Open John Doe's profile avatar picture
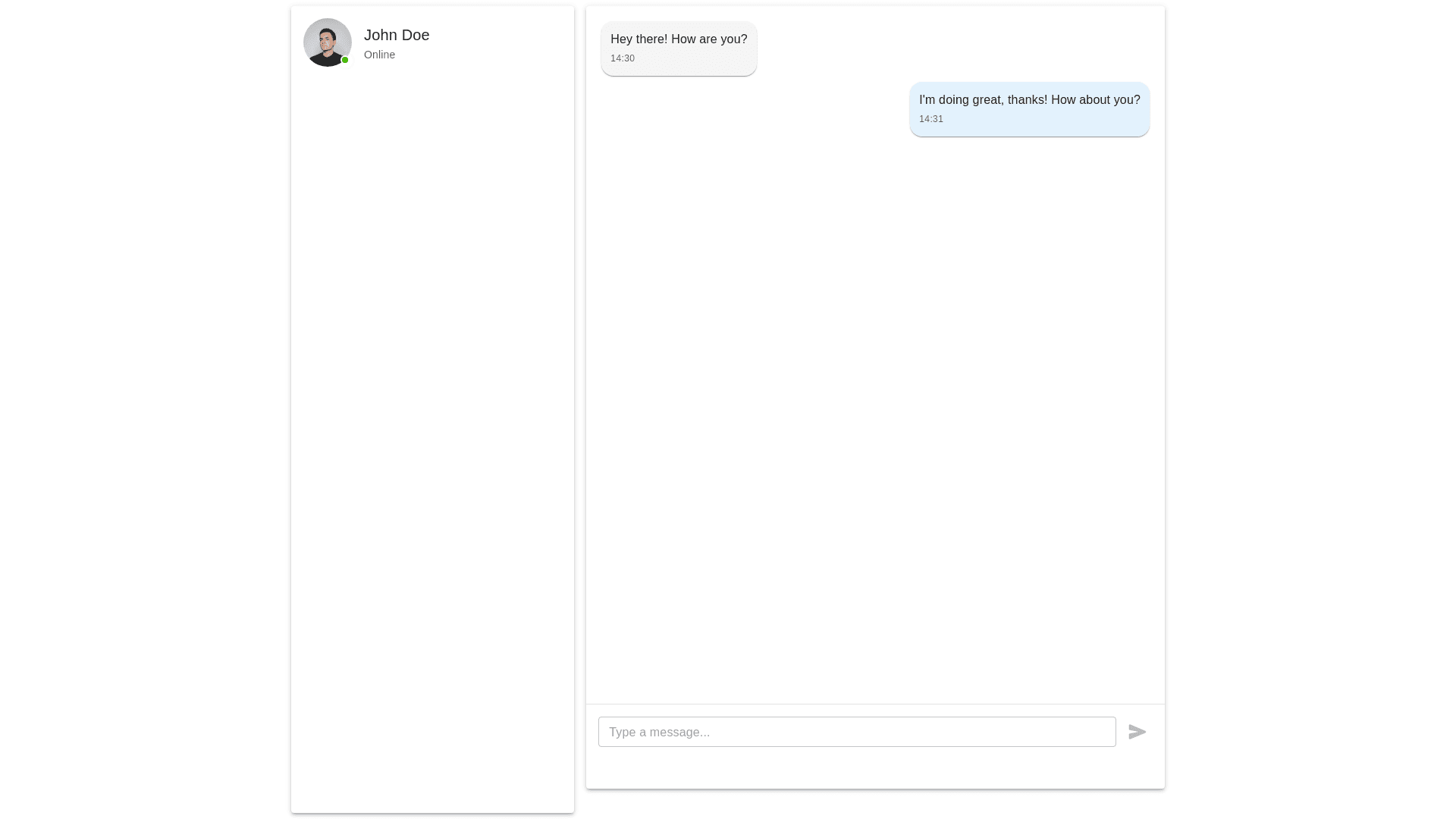The height and width of the screenshot is (819, 1456). point(327,42)
